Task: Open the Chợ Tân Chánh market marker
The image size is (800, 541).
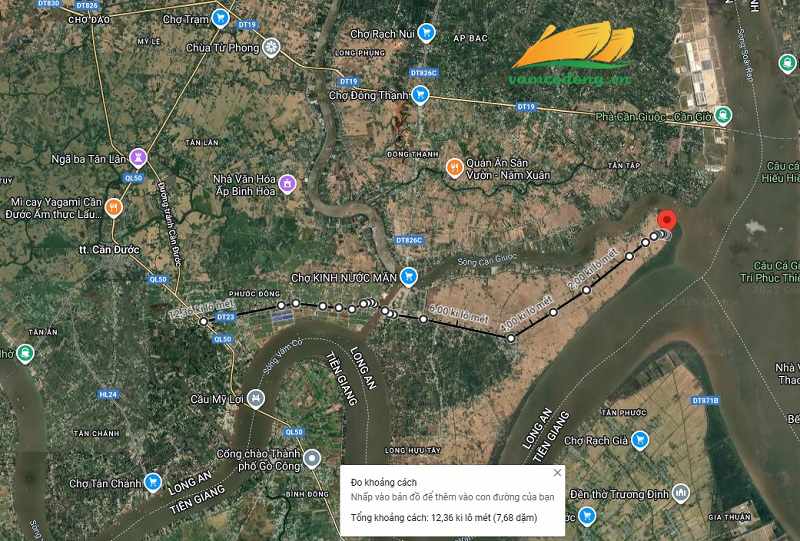Action: tap(153, 482)
